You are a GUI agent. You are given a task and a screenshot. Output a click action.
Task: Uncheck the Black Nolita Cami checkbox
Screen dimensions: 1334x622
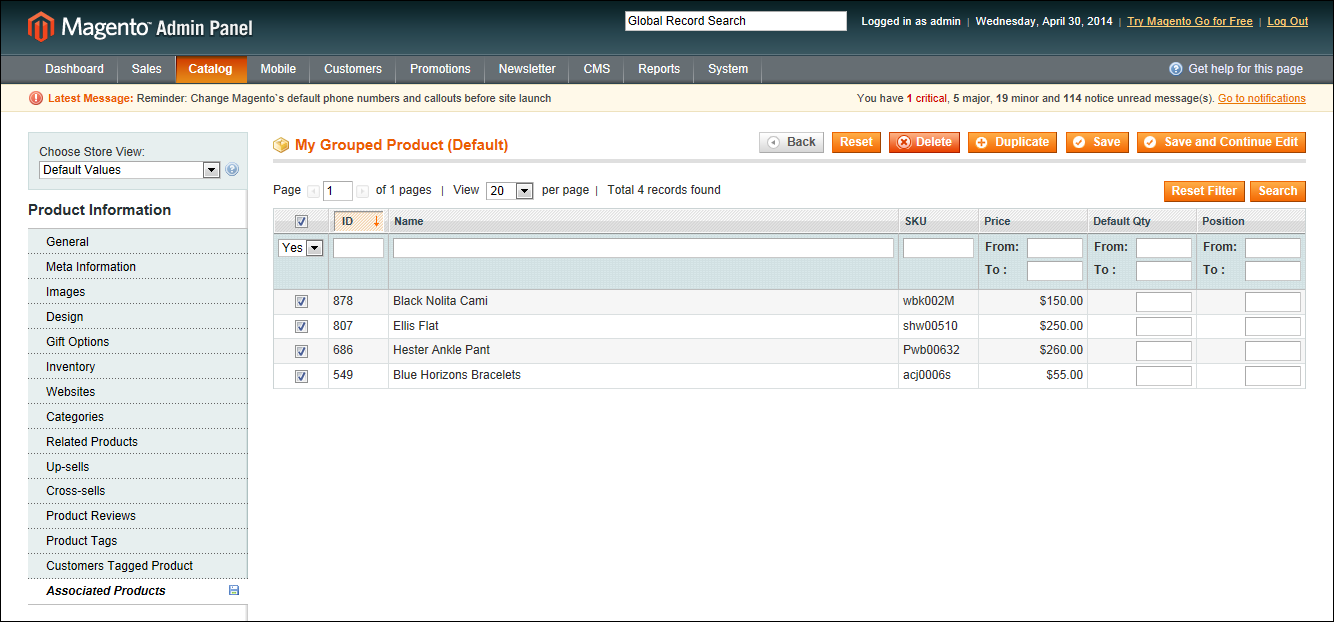point(301,301)
